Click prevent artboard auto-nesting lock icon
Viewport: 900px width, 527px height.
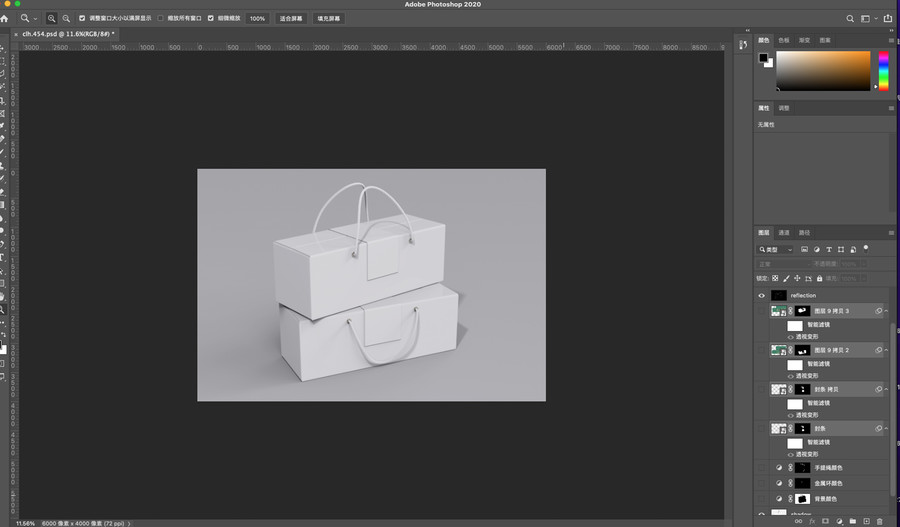[808, 278]
